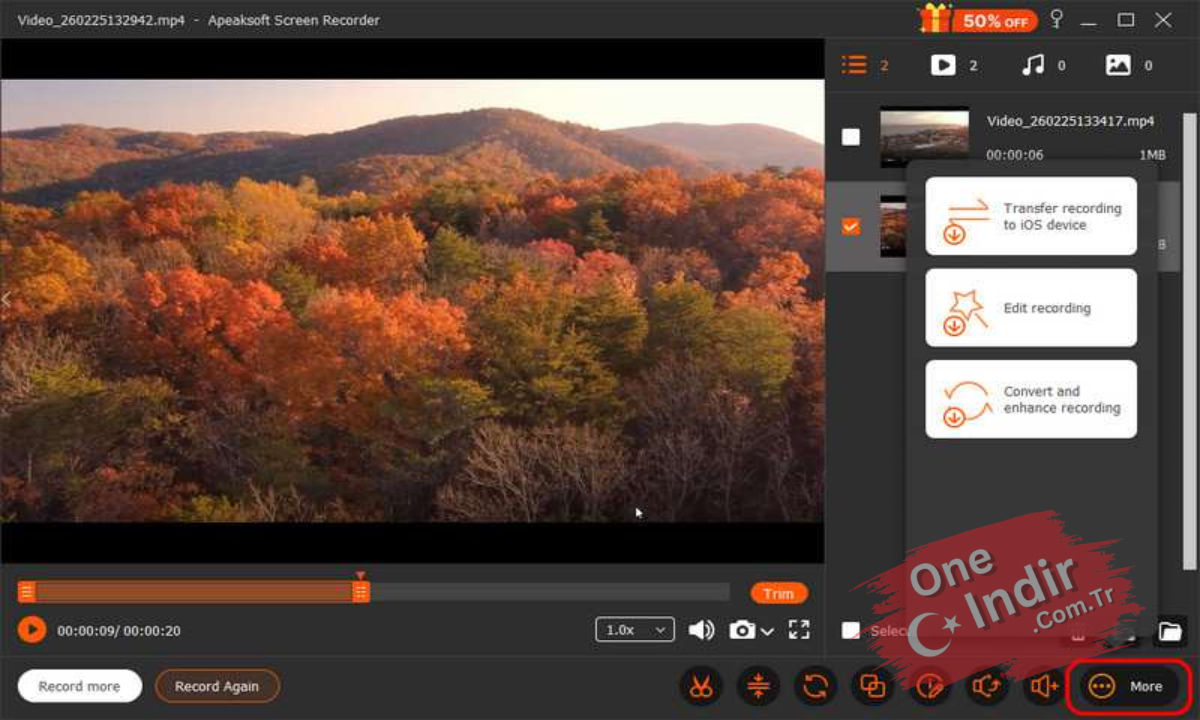
Task: Click the left arrow on preview edge
Action: click(x=6, y=299)
